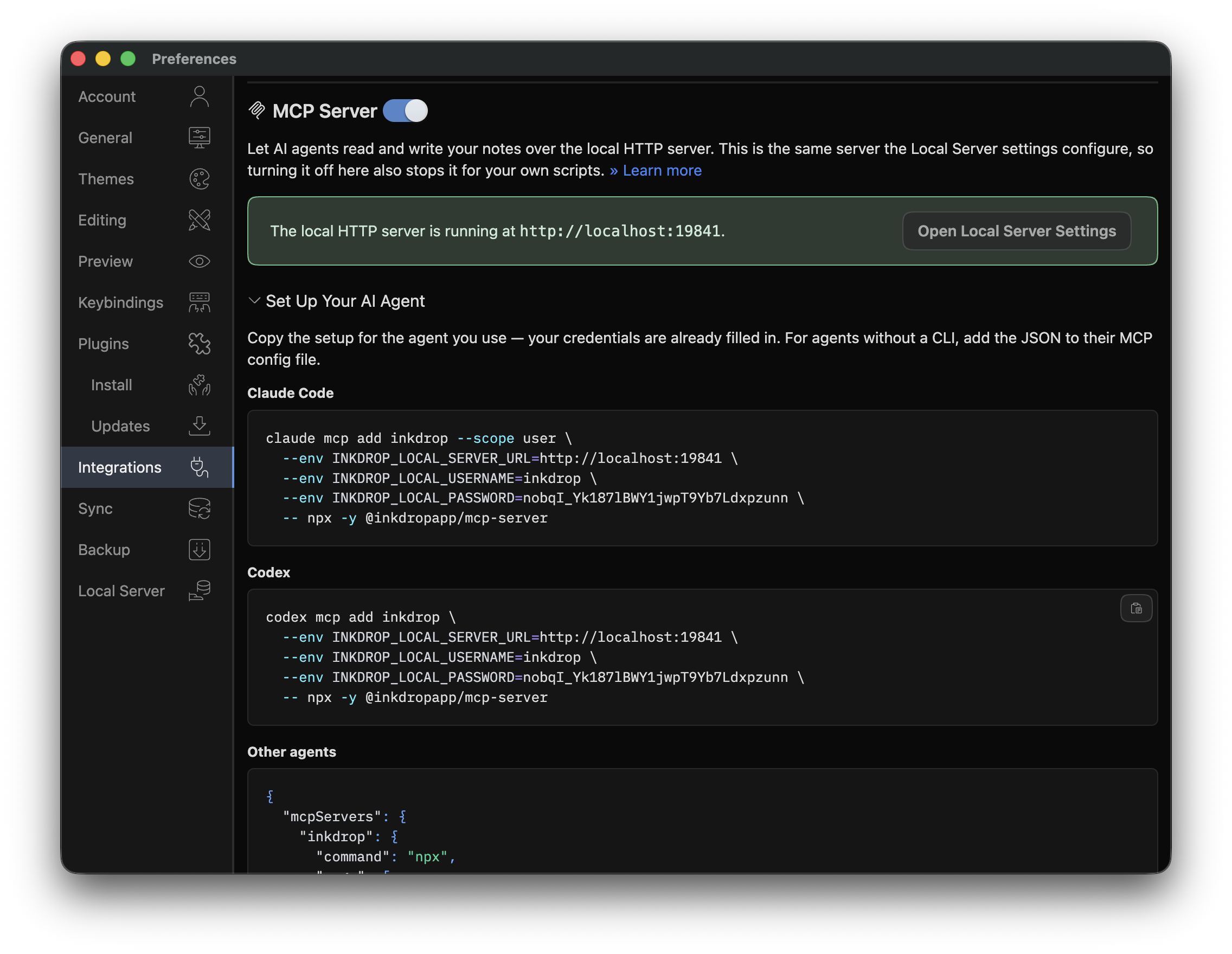Click the "command": "npx" JSON line

386,856
